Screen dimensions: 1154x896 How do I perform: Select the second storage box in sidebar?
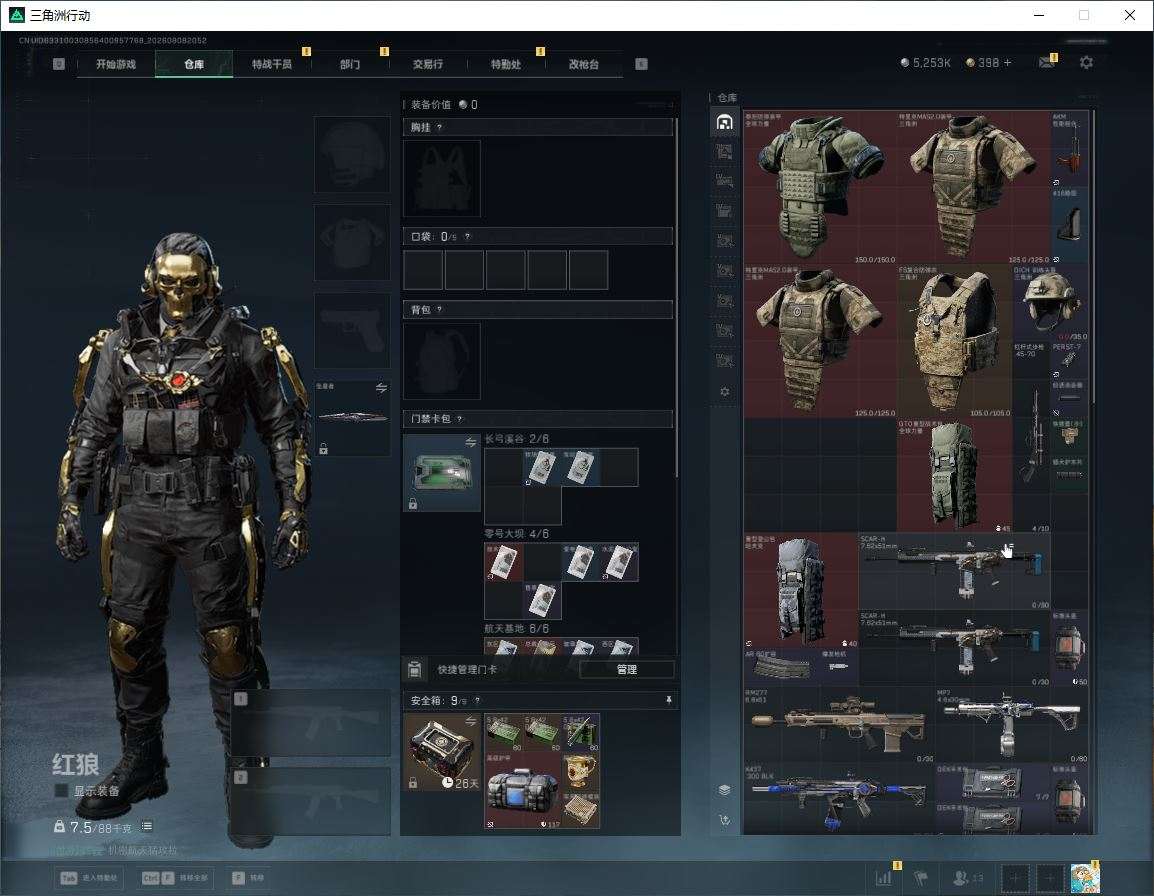[x=724, y=152]
